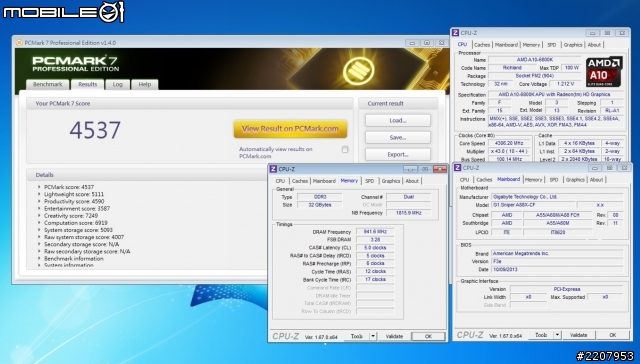Click Tools button in Memory CPU-Z window
The width and height of the screenshot is (640, 364).
357,337
